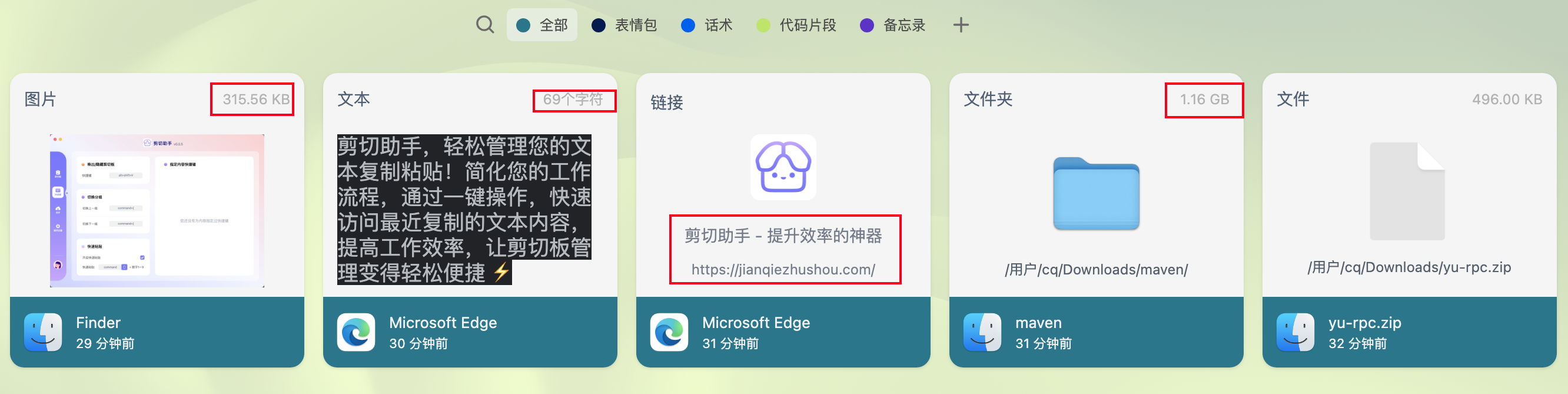Screen dimensions: 1568x394
Task: Click the purple cat logo on link card
Action: 783,167
